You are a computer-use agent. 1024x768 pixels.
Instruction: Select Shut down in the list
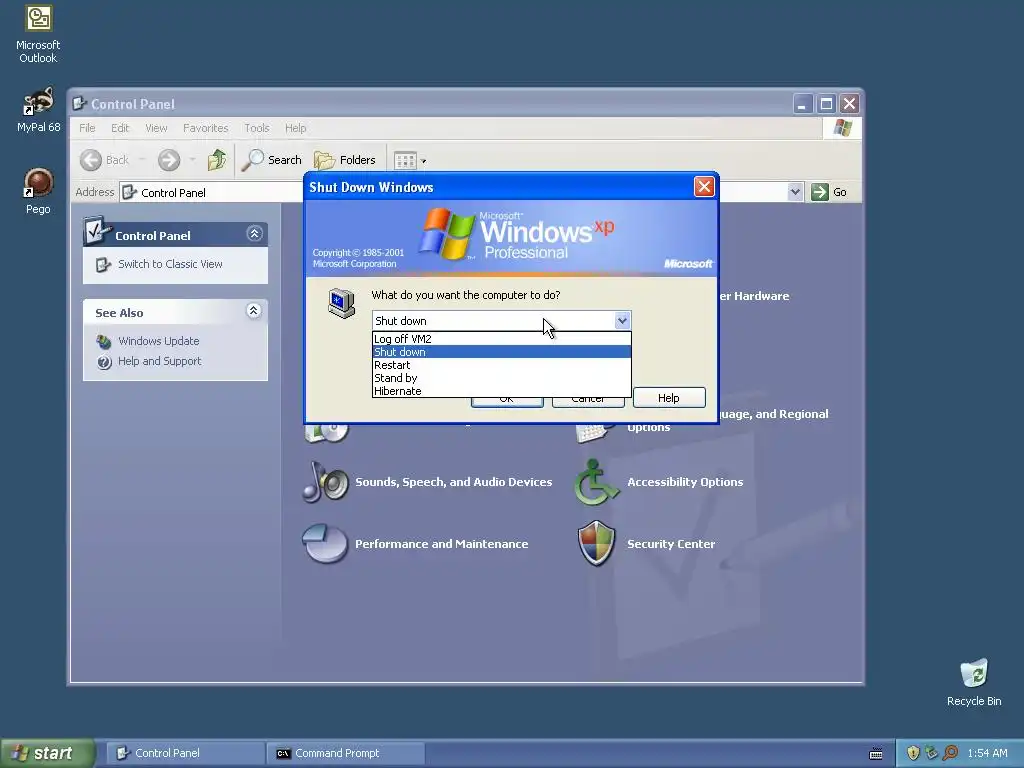click(x=502, y=352)
